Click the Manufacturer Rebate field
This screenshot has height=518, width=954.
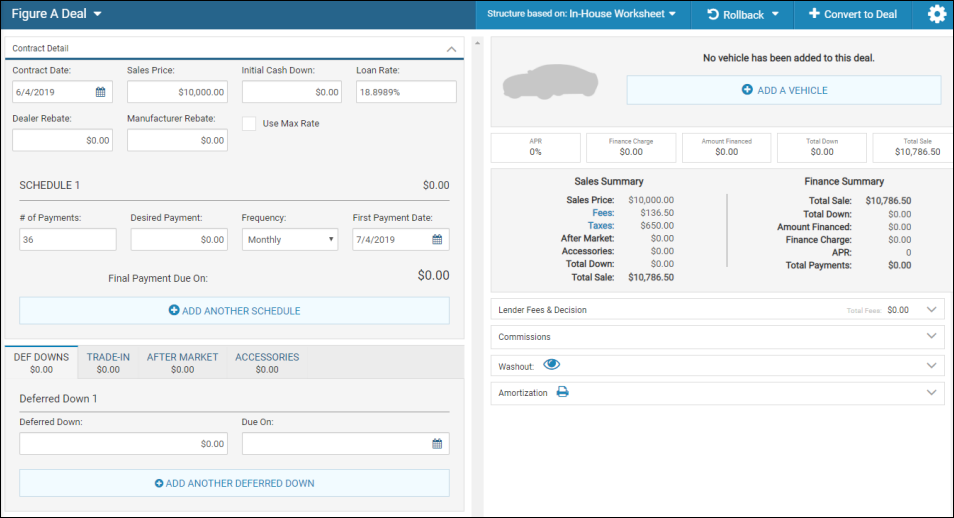click(177, 140)
